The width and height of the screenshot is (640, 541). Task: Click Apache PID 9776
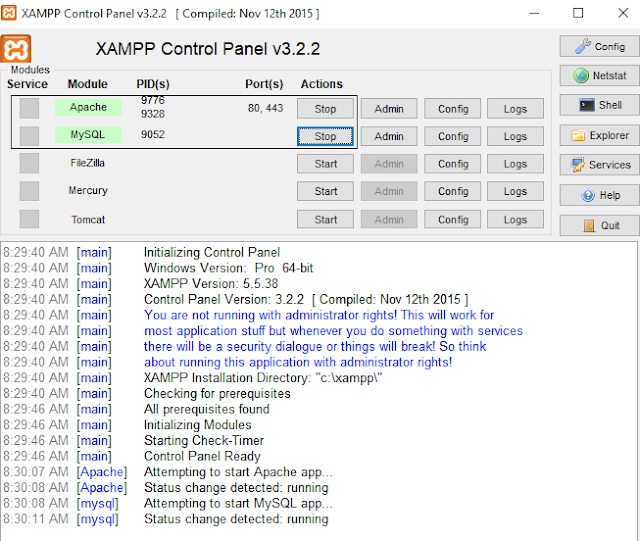point(153,100)
